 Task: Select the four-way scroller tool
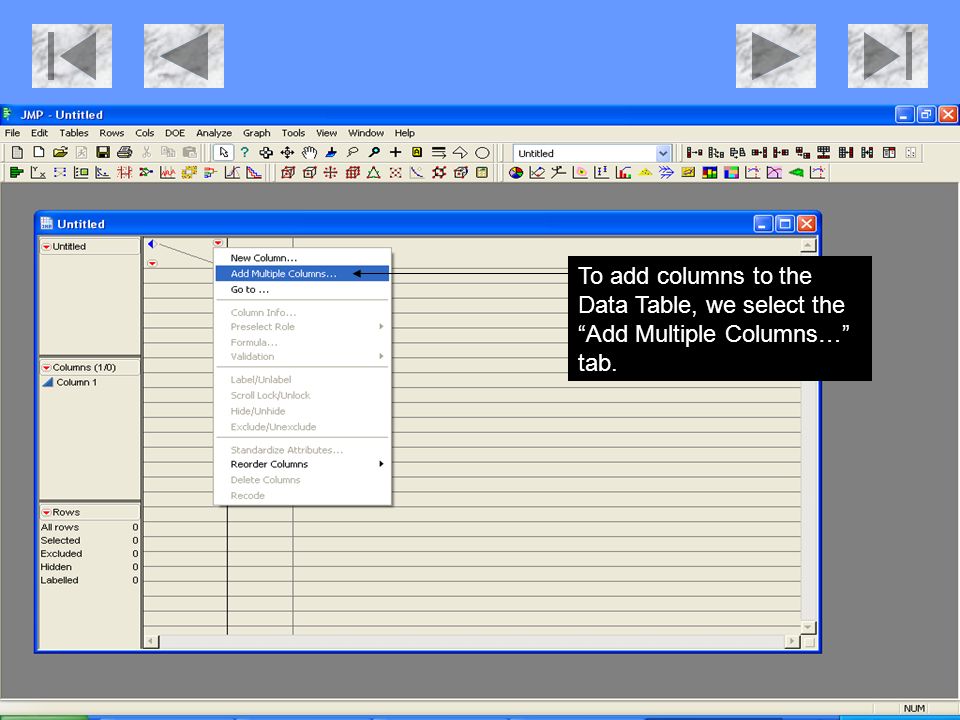pyautogui.click(x=287, y=152)
